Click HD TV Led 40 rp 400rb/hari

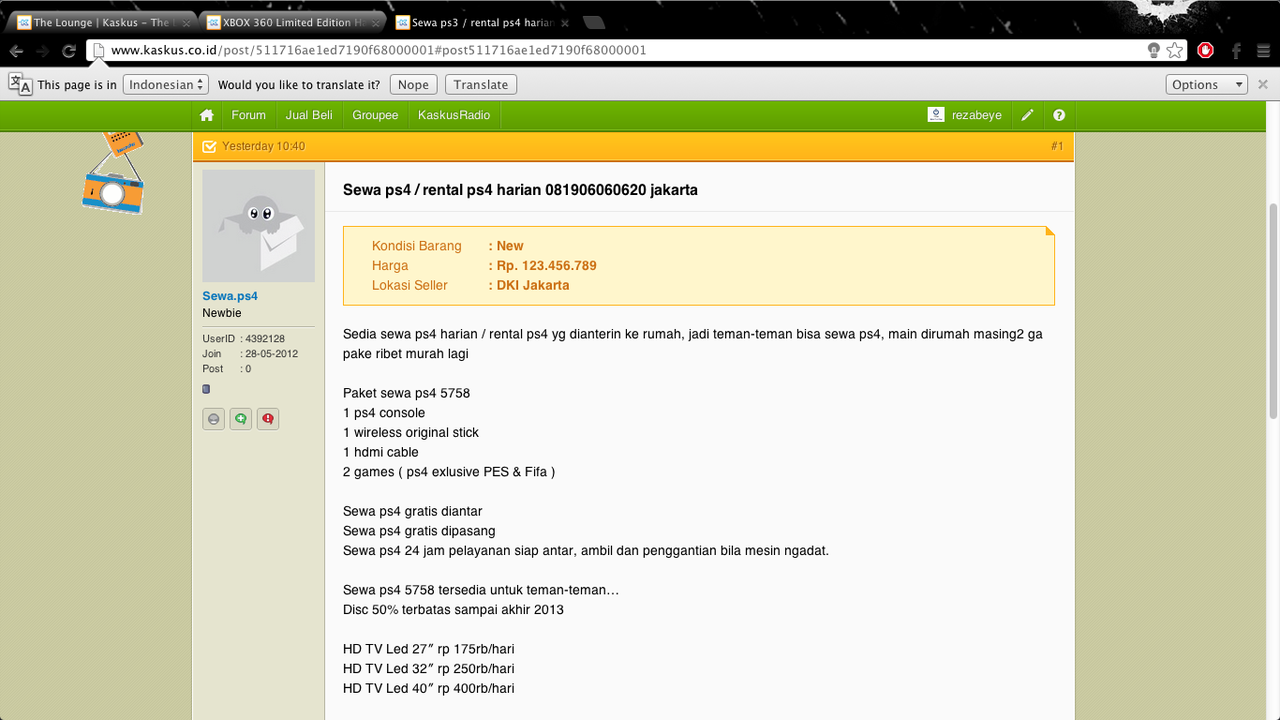click(429, 688)
